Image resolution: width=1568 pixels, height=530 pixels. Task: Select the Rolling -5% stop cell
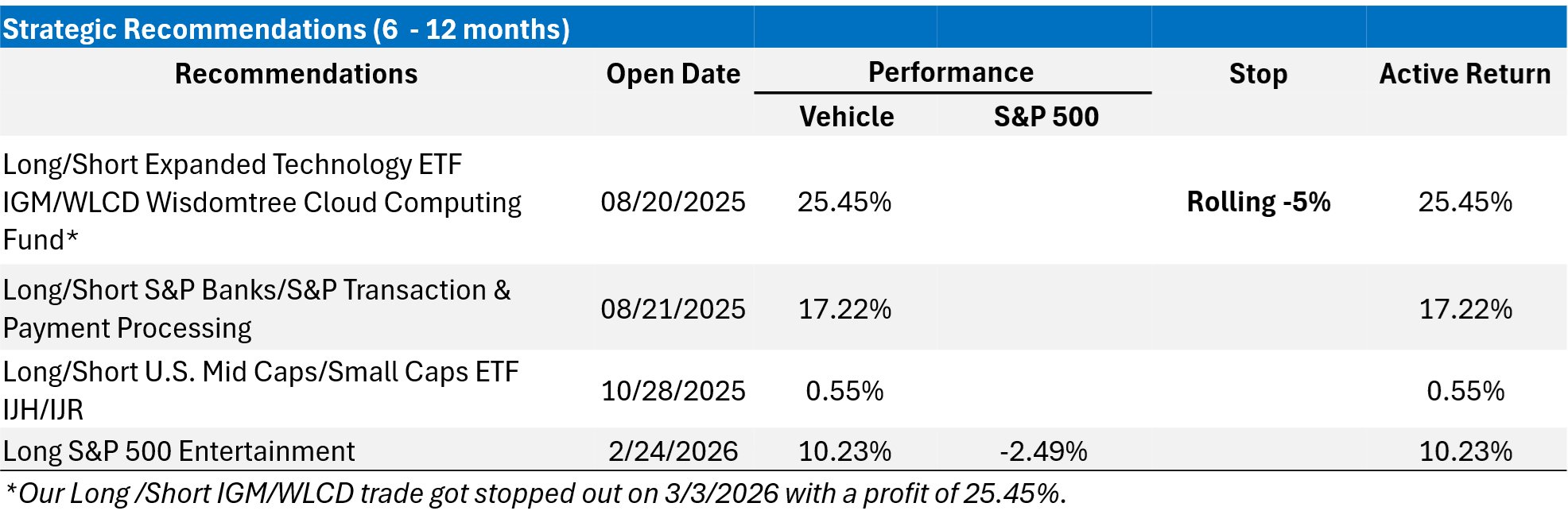pos(1258,202)
